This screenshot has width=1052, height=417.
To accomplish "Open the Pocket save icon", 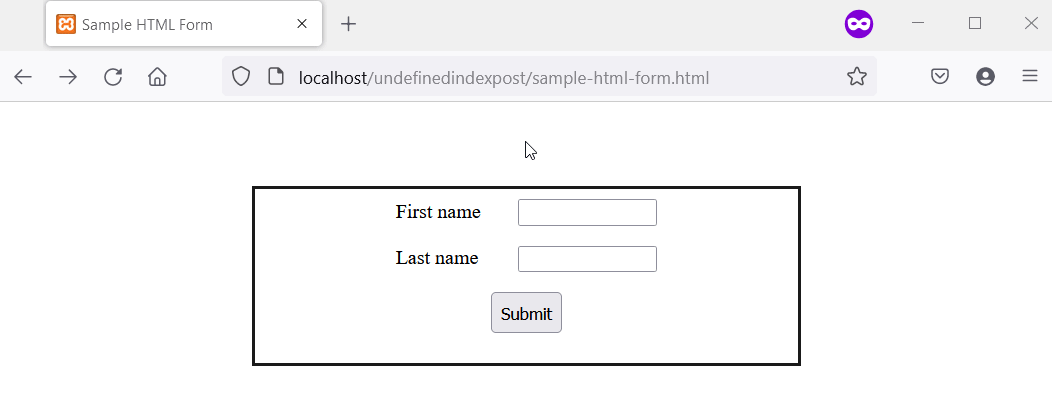I will 940,77.
